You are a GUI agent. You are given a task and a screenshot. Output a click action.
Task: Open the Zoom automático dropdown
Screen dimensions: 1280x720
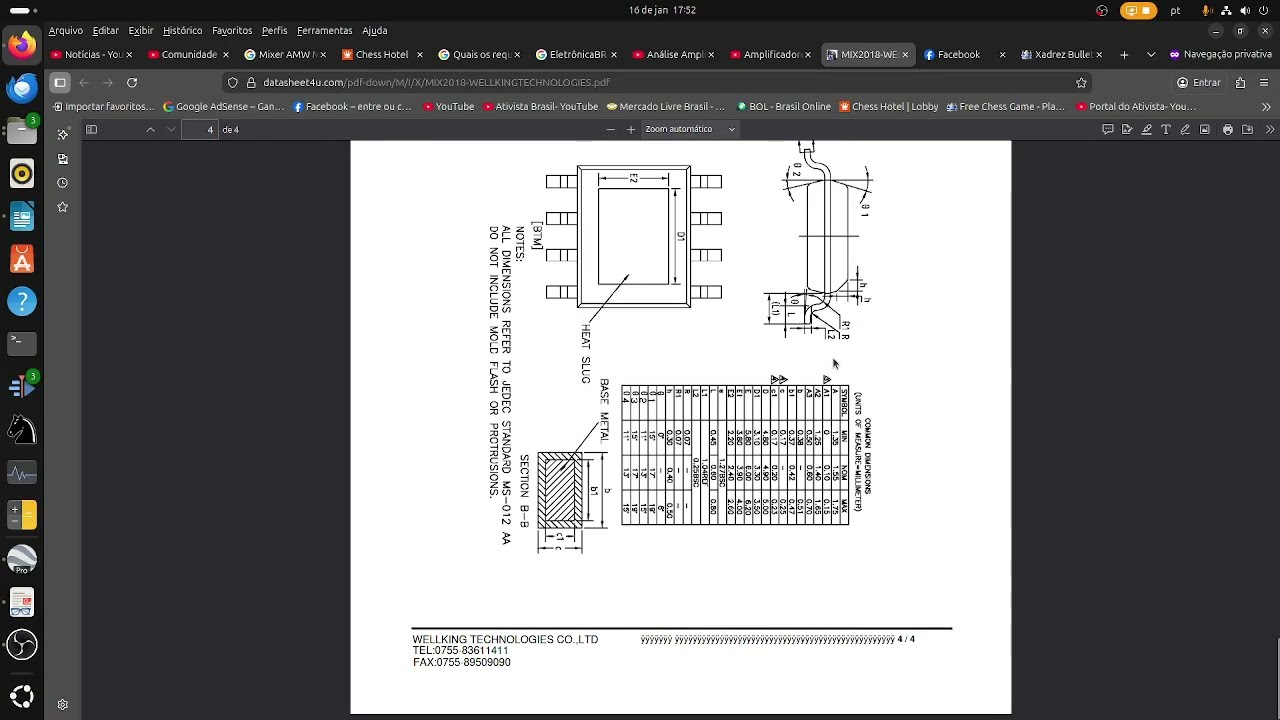tap(690, 129)
